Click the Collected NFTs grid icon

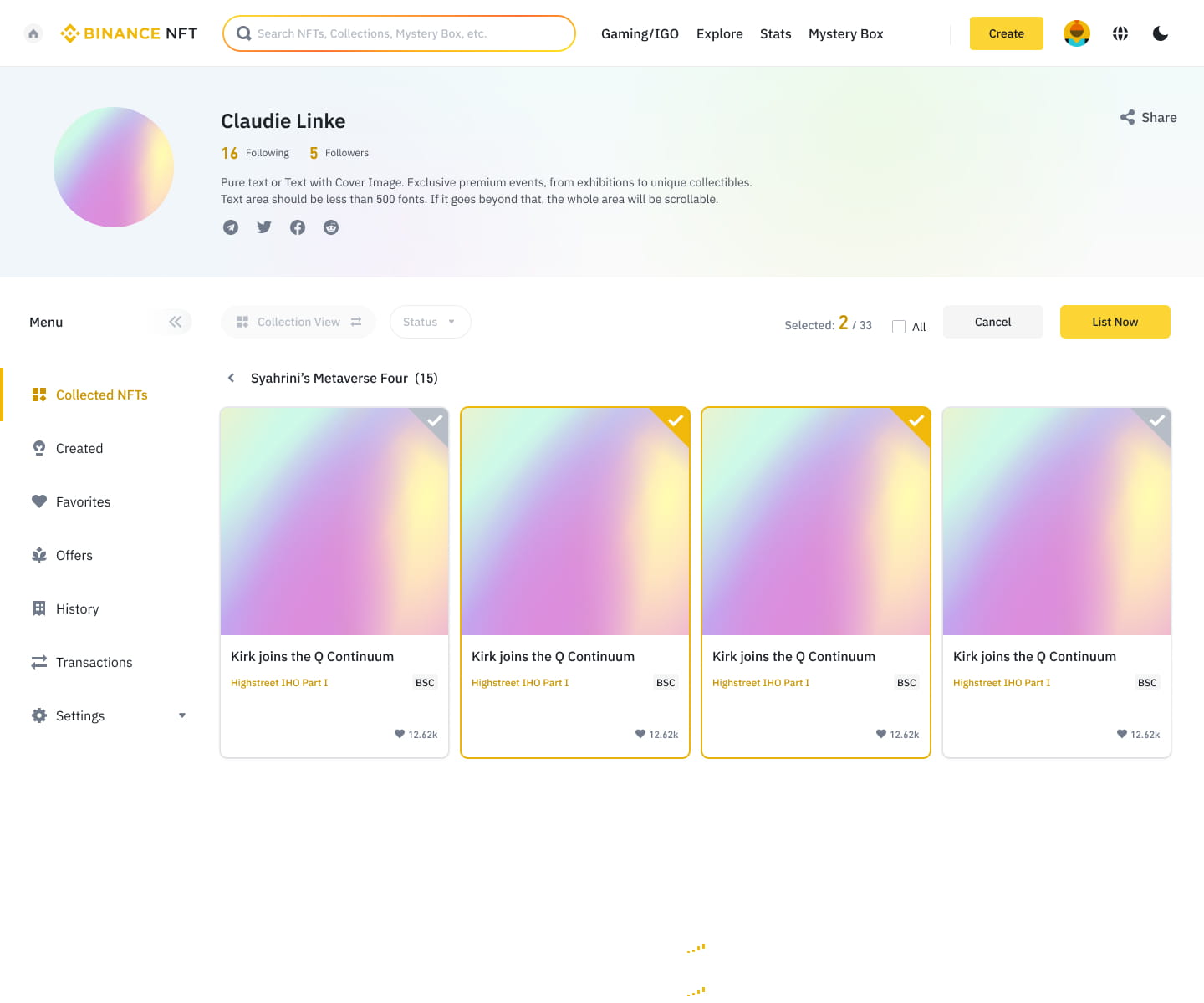point(39,395)
